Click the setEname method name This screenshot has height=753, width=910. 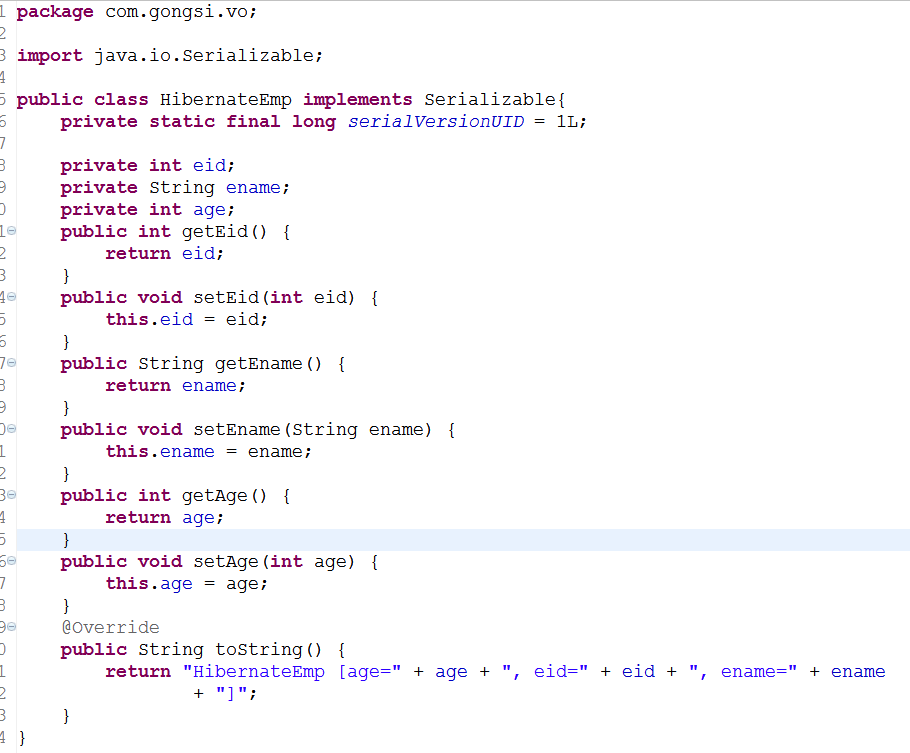pyautogui.click(x=237, y=430)
